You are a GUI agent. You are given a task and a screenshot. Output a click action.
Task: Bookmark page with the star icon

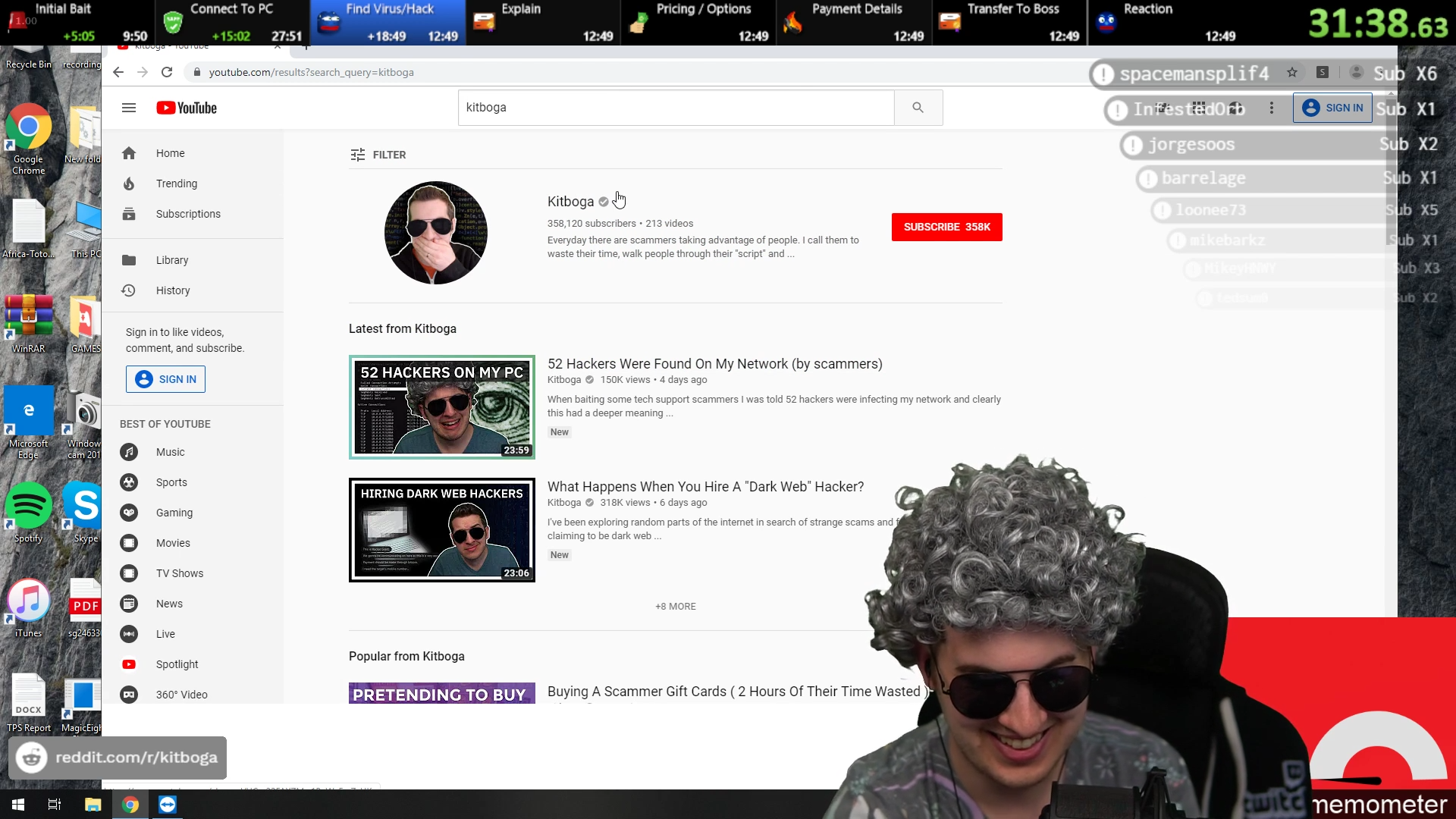coord(1292,72)
